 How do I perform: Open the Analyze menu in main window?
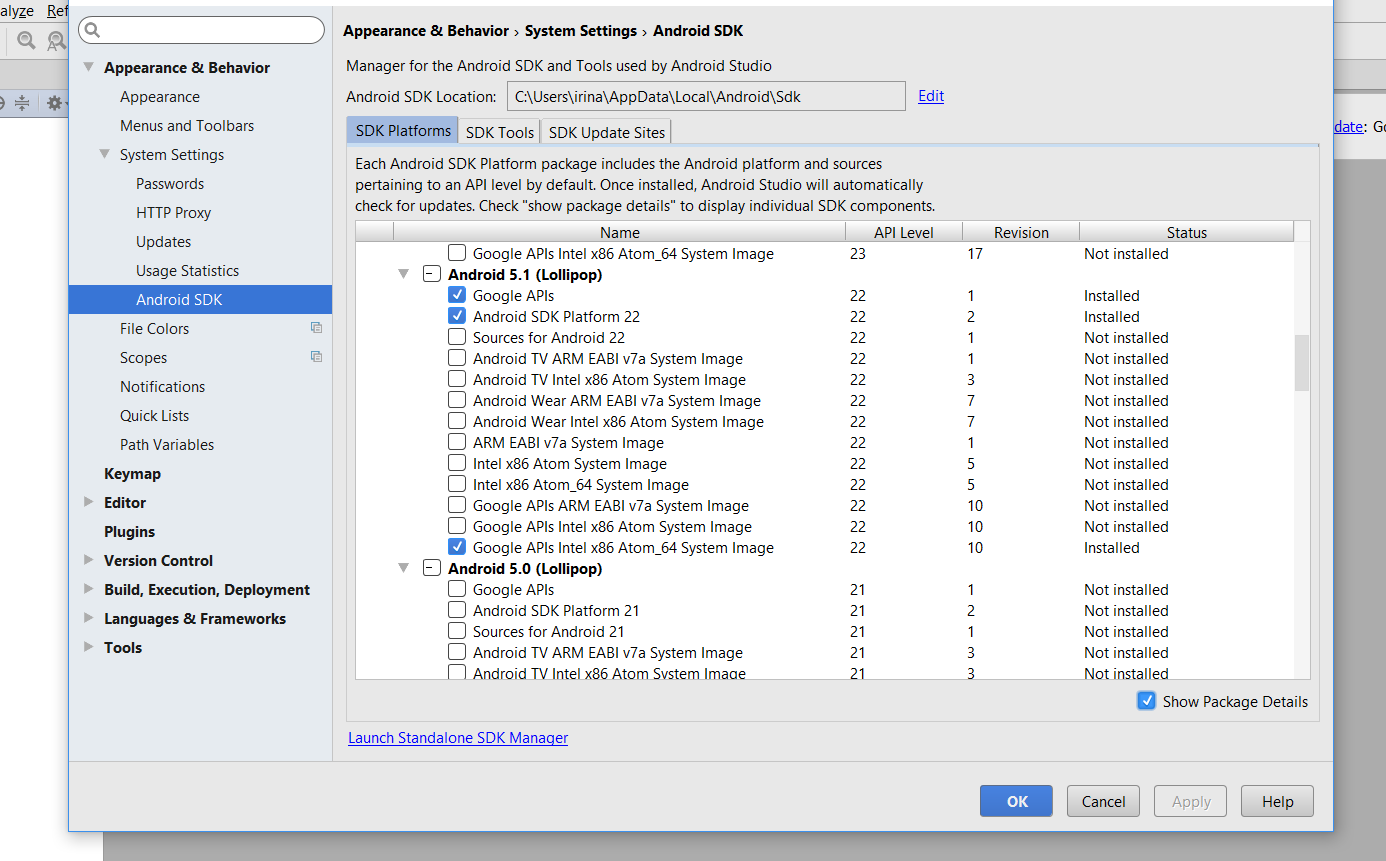click(x=16, y=11)
